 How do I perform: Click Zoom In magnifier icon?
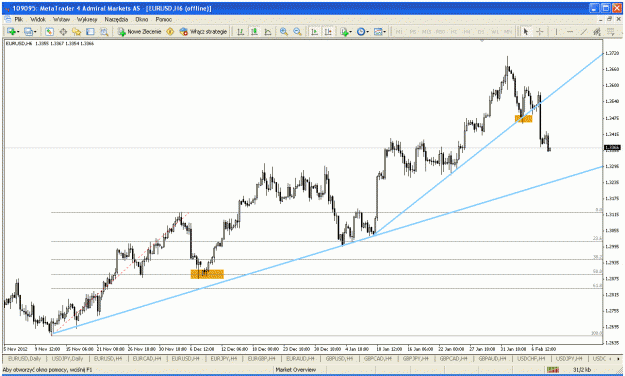(284, 31)
